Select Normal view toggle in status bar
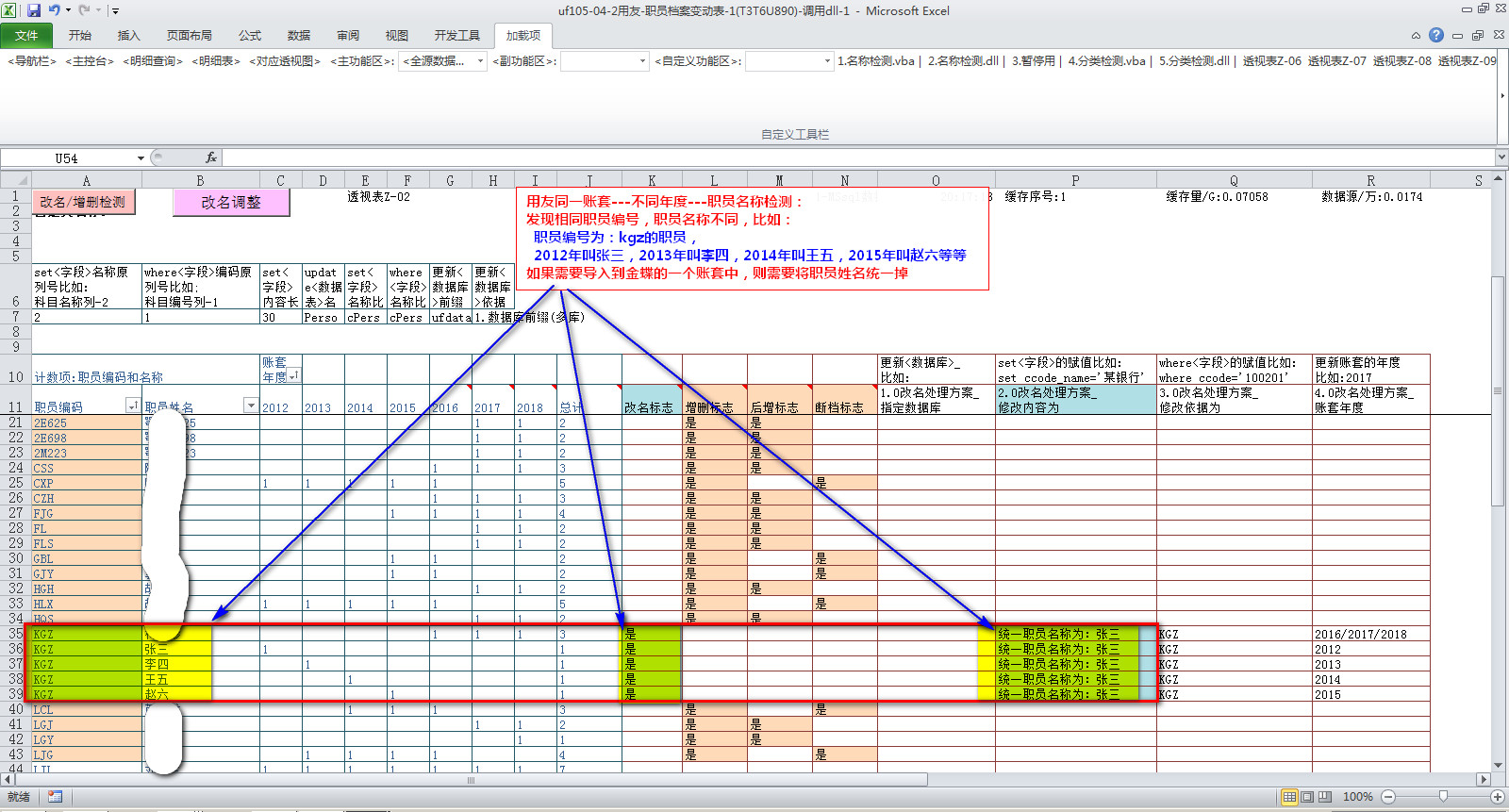The height and width of the screenshot is (812, 1509). pyautogui.click(x=1289, y=797)
